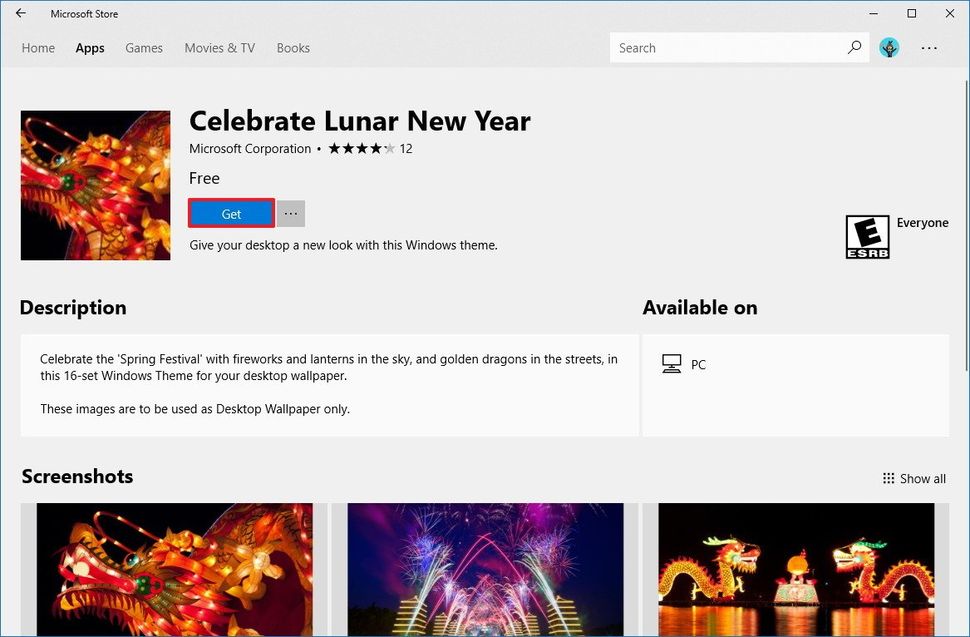This screenshot has width=970, height=637.
Task: Open the ellipsis options next to Get button
Action: (x=290, y=213)
